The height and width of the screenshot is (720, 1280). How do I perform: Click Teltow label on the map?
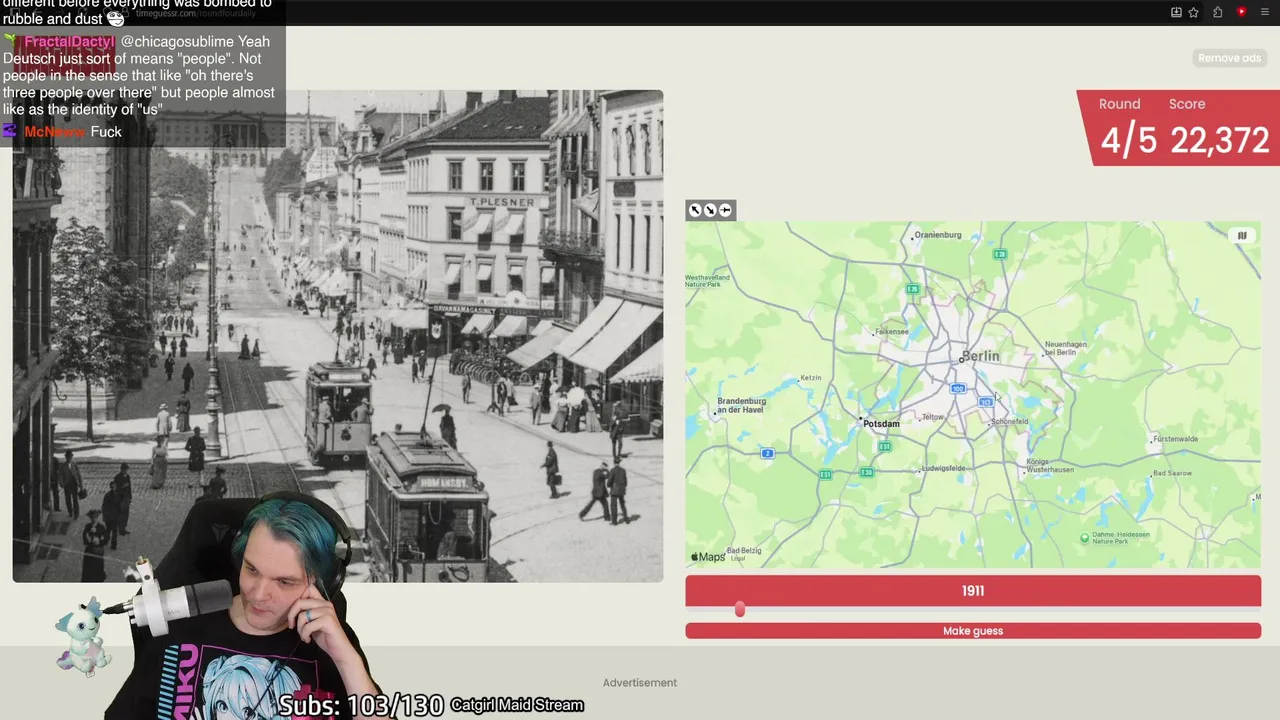click(x=933, y=417)
